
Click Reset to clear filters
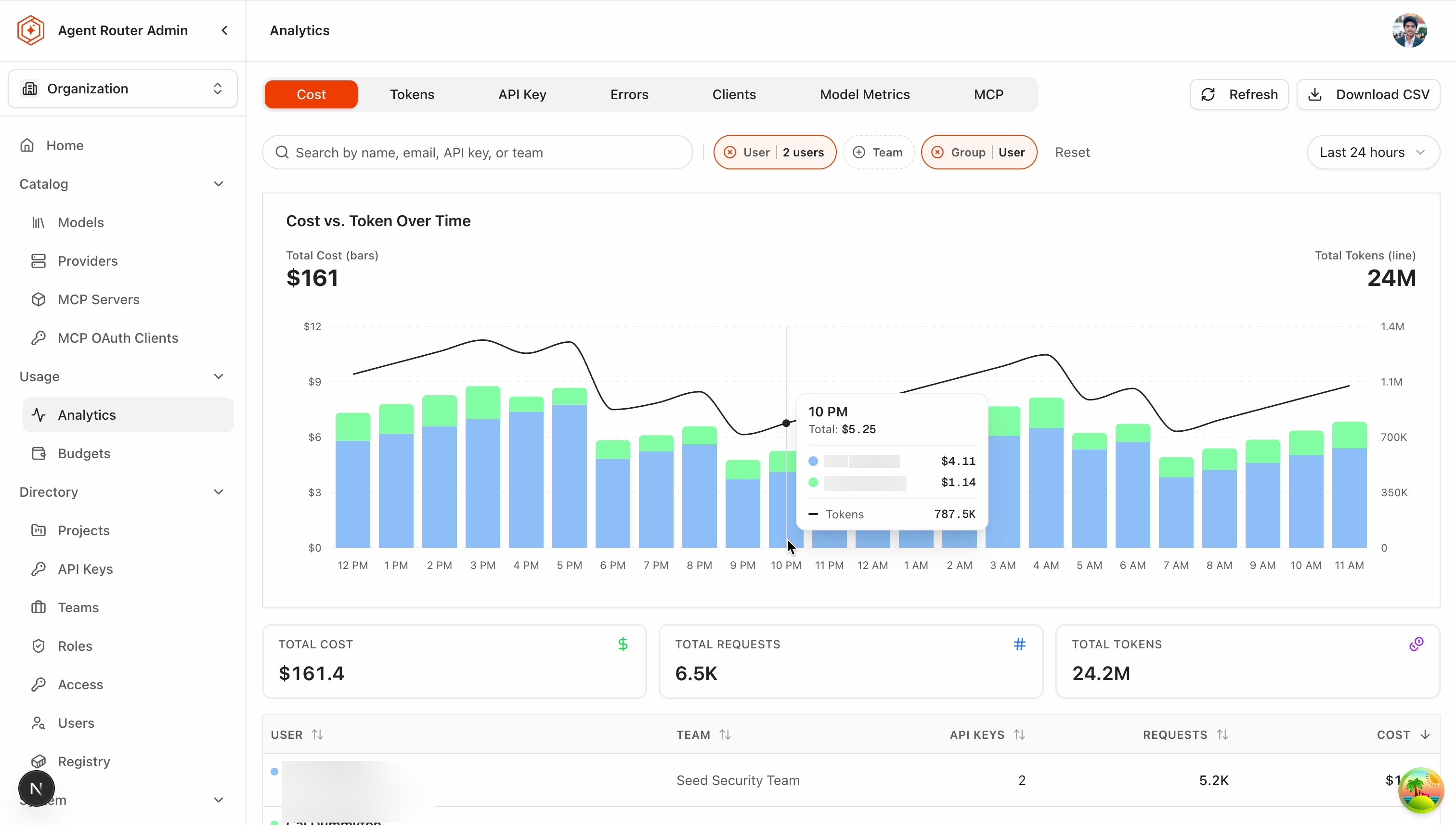coord(1072,153)
